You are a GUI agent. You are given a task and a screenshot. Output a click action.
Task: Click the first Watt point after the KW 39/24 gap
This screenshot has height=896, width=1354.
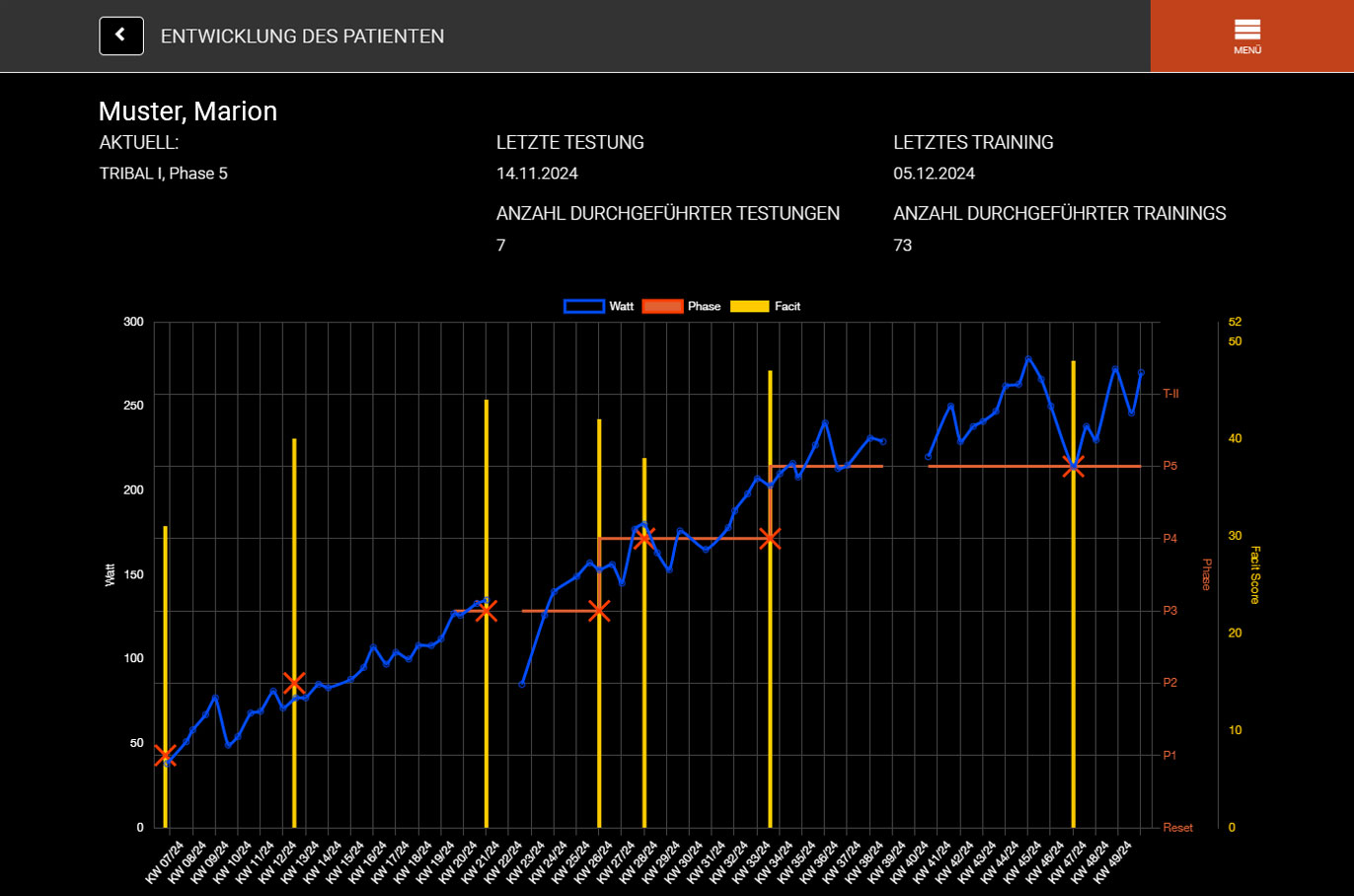tap(929, 457)
